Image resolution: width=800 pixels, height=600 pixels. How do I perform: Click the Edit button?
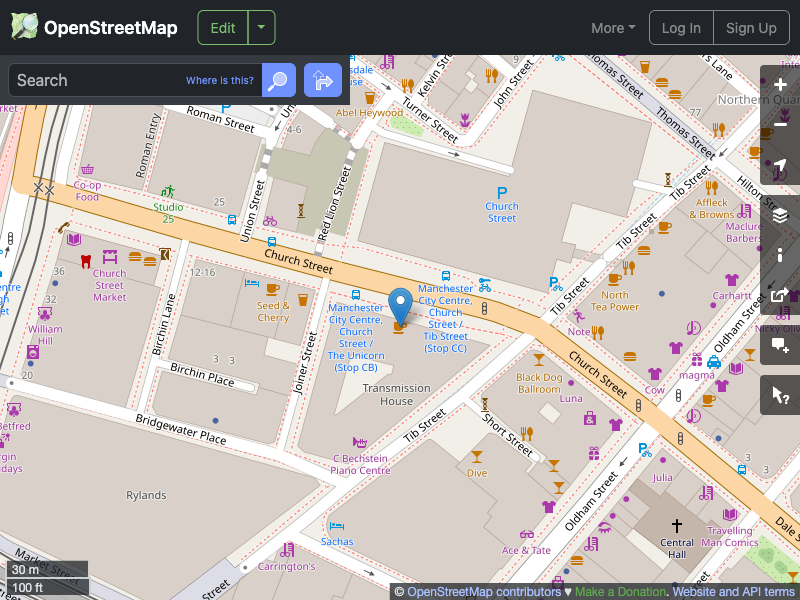pyautogui.click(x=222, y=27)
